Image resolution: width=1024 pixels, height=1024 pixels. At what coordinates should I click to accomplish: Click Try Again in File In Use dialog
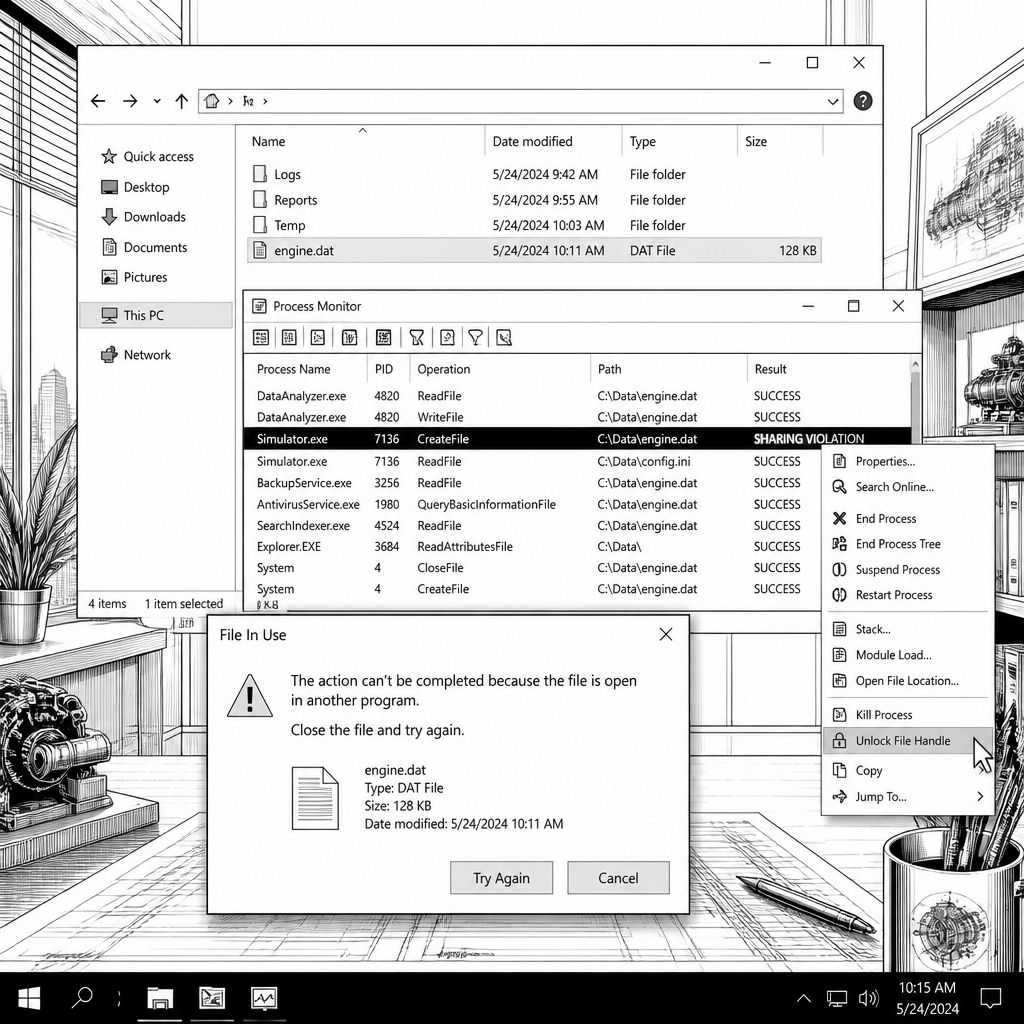[x=502, y=878]
